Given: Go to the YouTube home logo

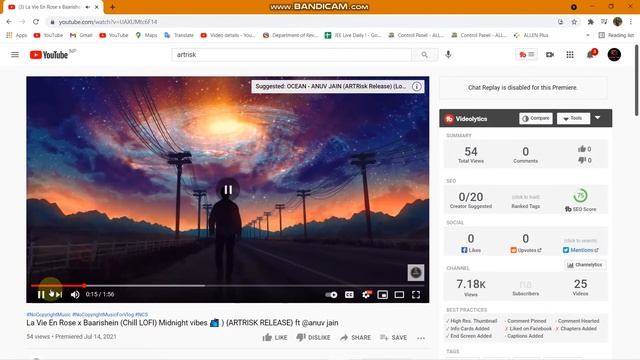Looking at the screenshot, I should coord(49,55).
